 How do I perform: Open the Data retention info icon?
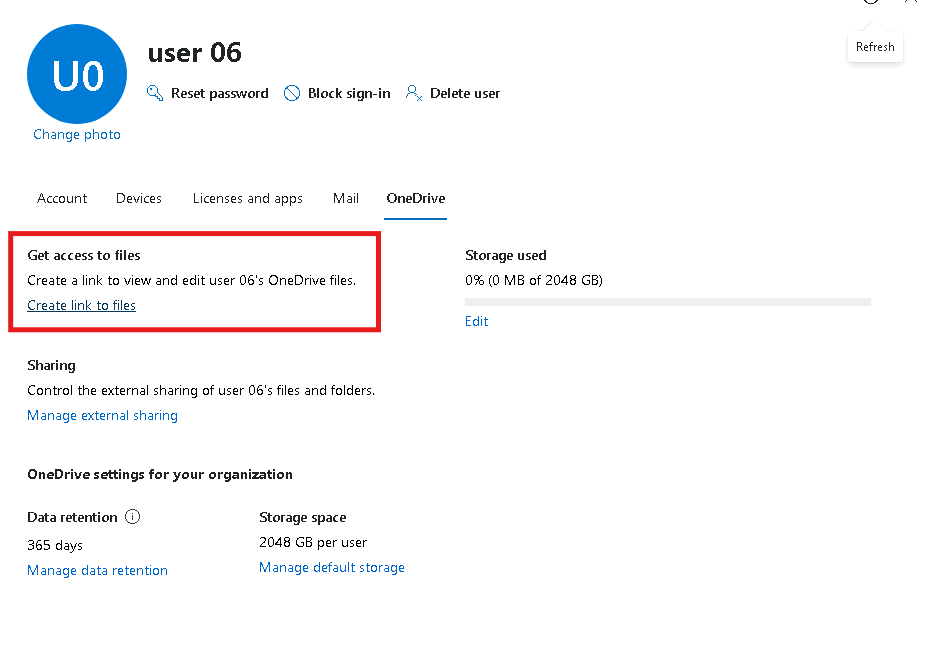pos(133,517)
